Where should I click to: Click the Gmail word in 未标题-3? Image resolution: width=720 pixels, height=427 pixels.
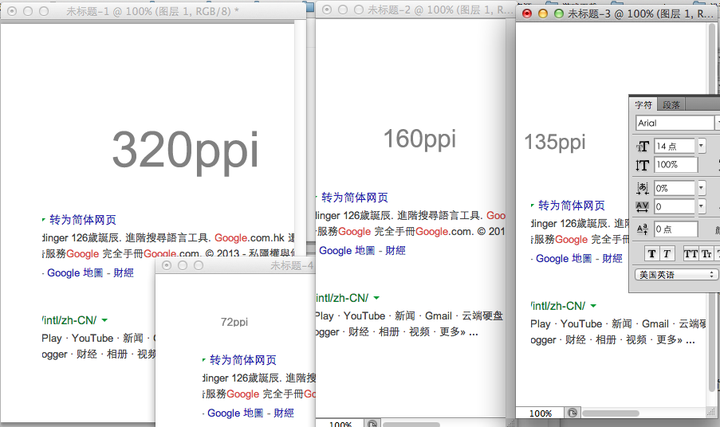[x=655, y=324]
